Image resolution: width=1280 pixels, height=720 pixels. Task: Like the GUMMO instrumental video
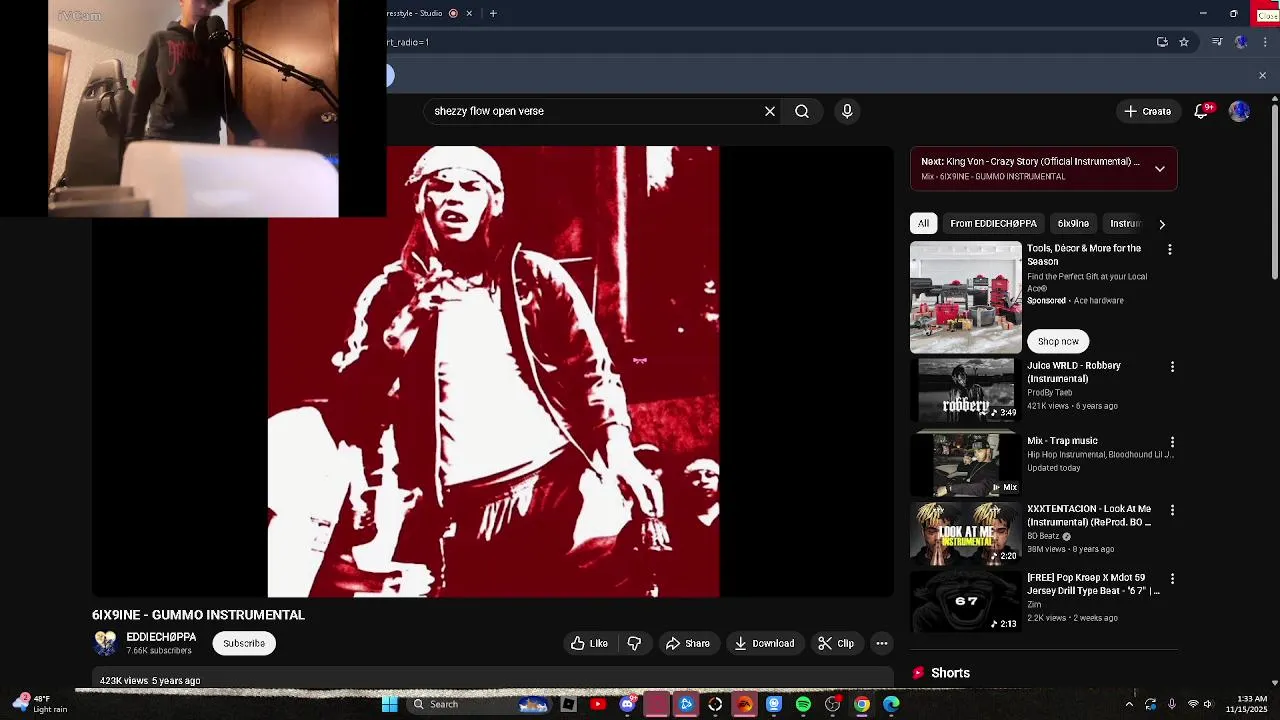[x=589, y=643]
